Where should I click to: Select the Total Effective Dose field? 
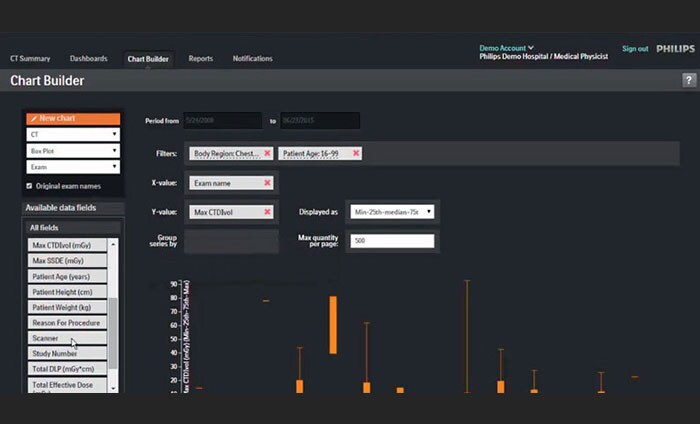pyautogui.click(x=67, y=385)
